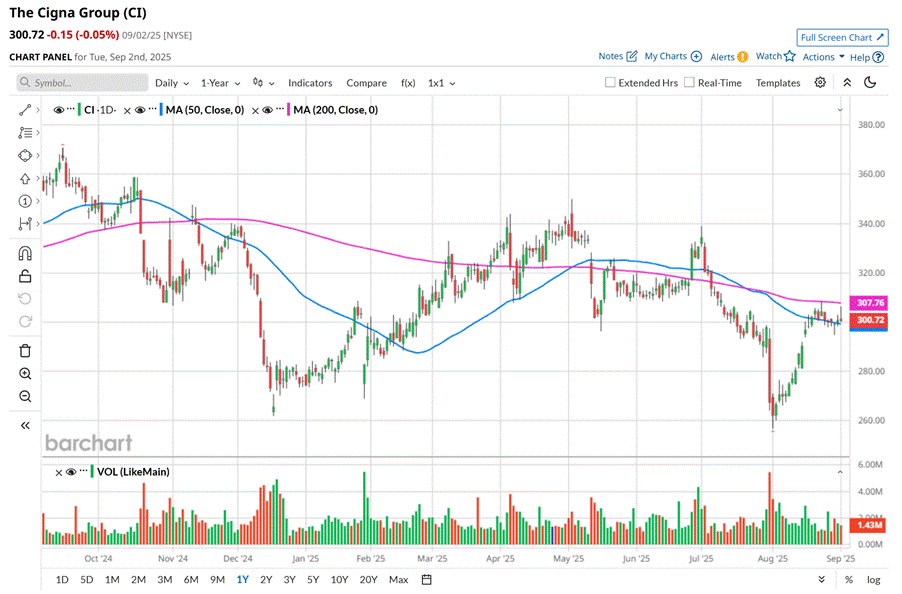Viewport: 902px width, 594px height.
Task: Remove the MA 200 indicator
Action: pyautogui.click(x=255, y=110)
